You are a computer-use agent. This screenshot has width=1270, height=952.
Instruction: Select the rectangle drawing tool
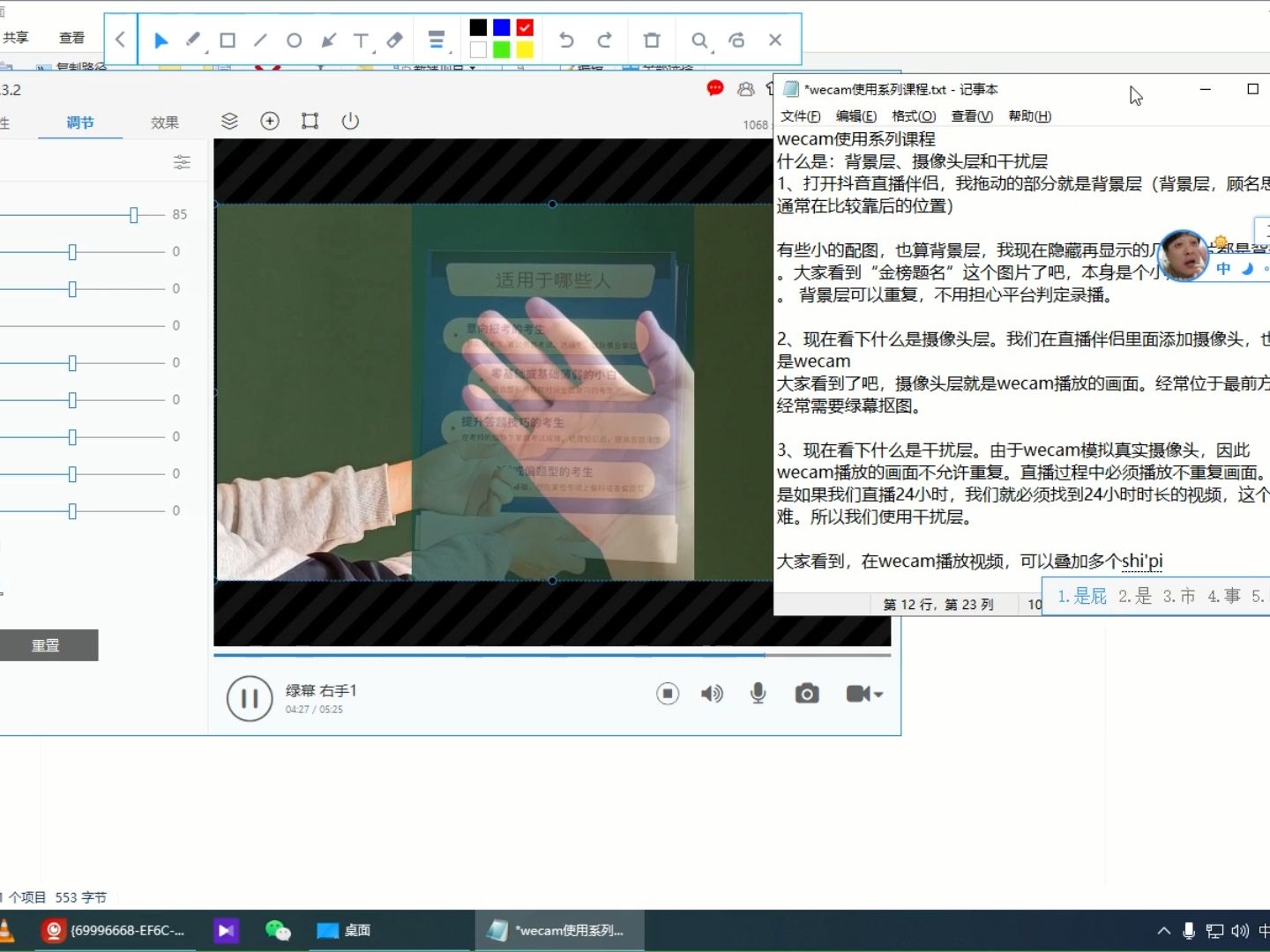pos(228,40)
